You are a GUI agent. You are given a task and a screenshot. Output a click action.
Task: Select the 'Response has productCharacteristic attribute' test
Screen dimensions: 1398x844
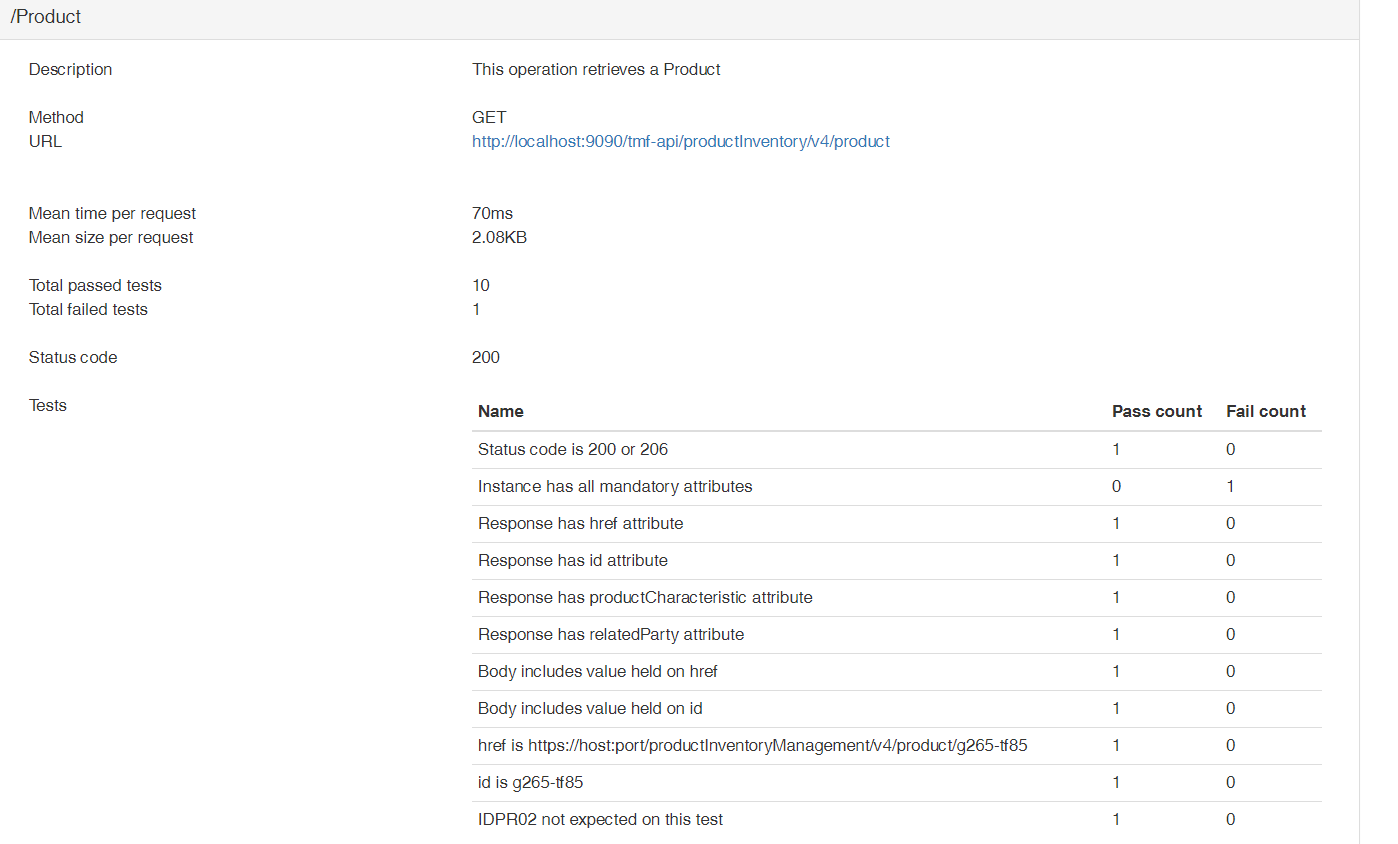(x=645, y=597)
